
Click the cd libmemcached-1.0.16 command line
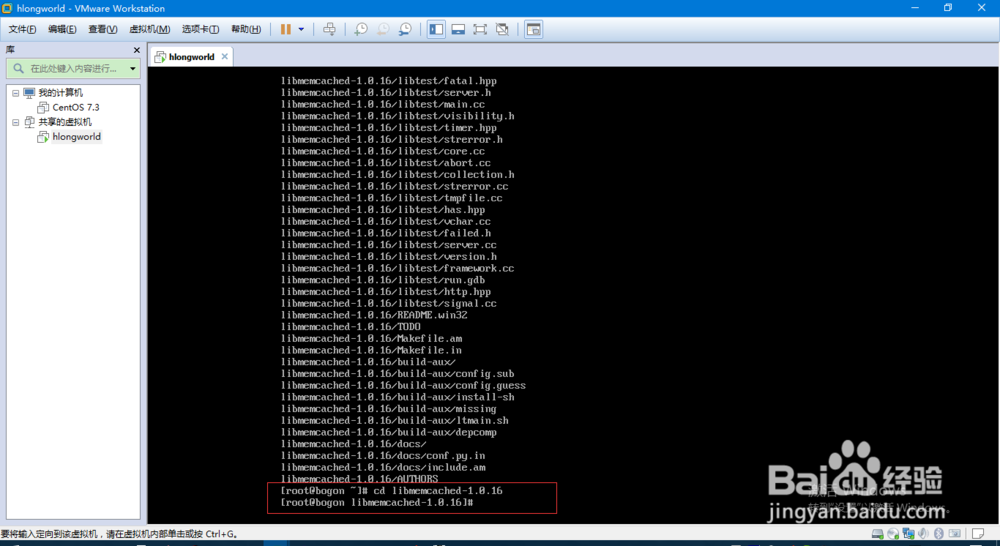pyautogui.click(x=392, y=491)
